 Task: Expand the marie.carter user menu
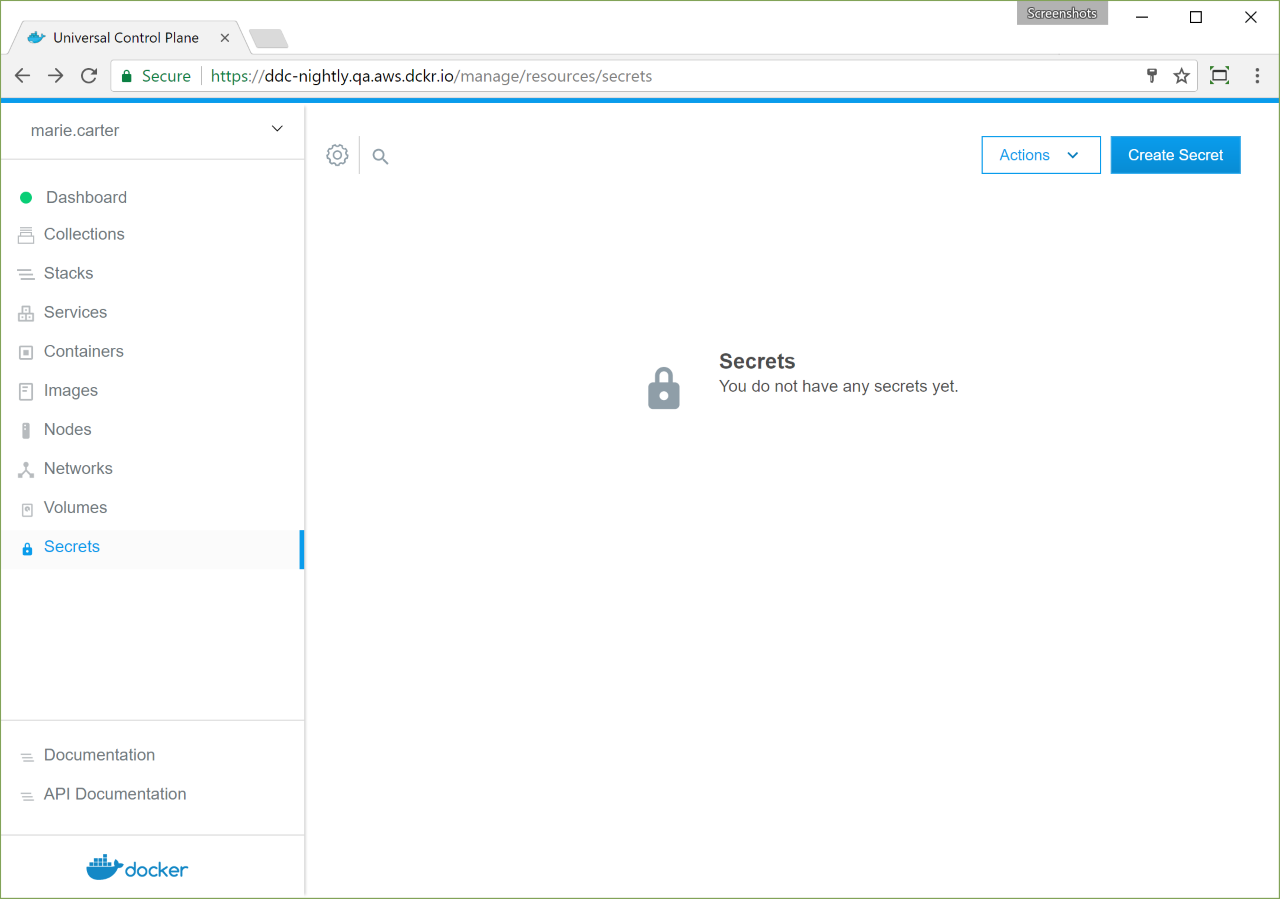277,129
